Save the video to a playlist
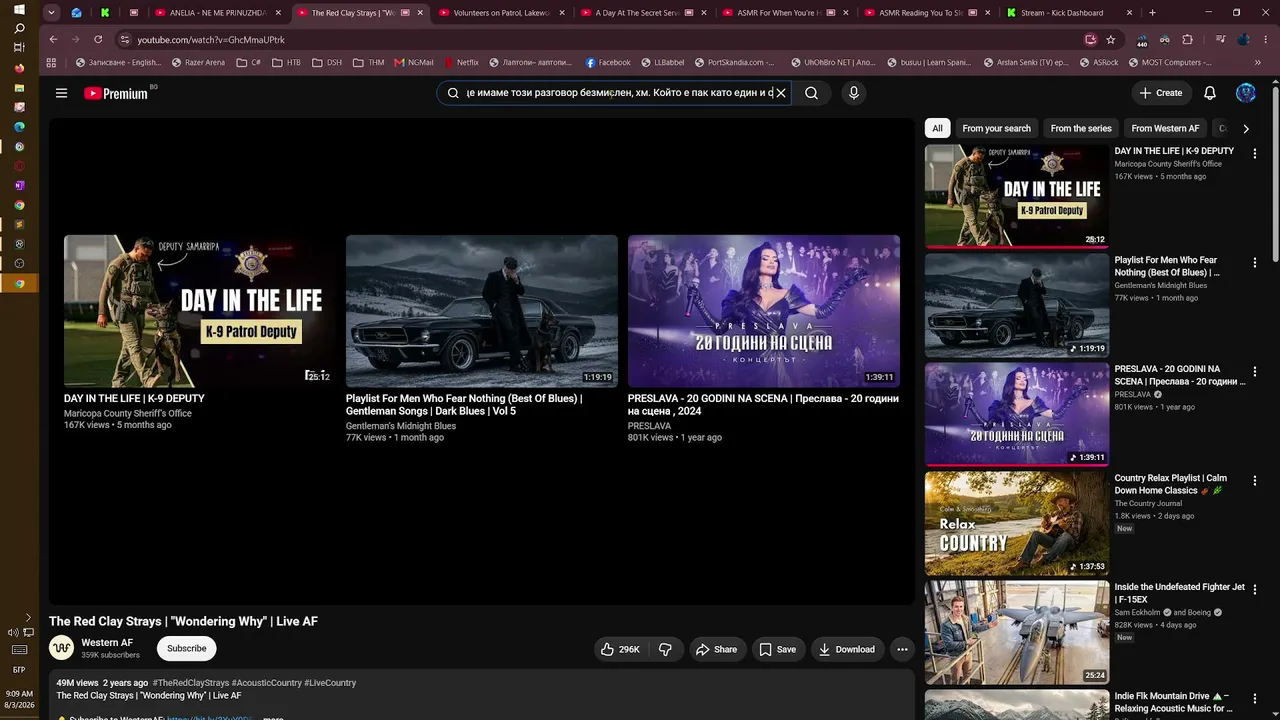 pos(778,649)
